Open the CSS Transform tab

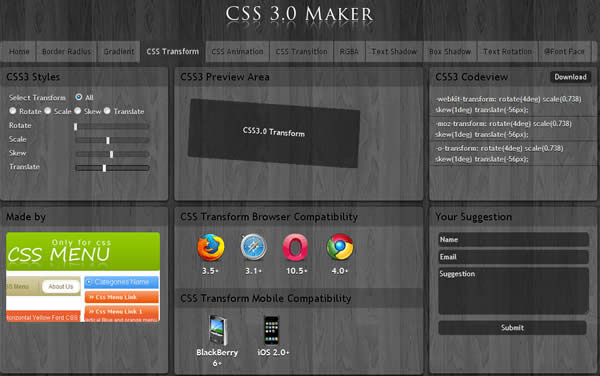click(x=173, y=52)
